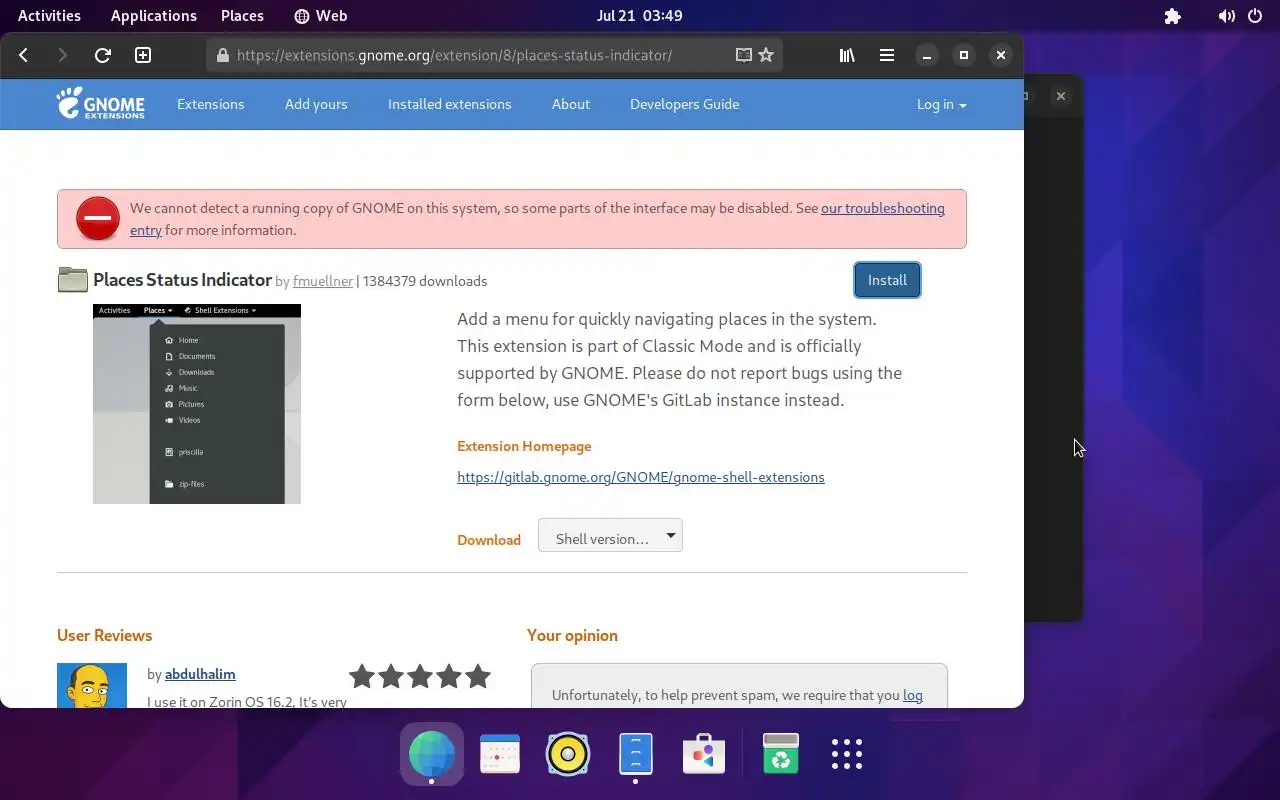Click the five-star rating of abdulhalim's review
Image resolution: width=1280 pixels, height=800 pixels.
[420, 676]
